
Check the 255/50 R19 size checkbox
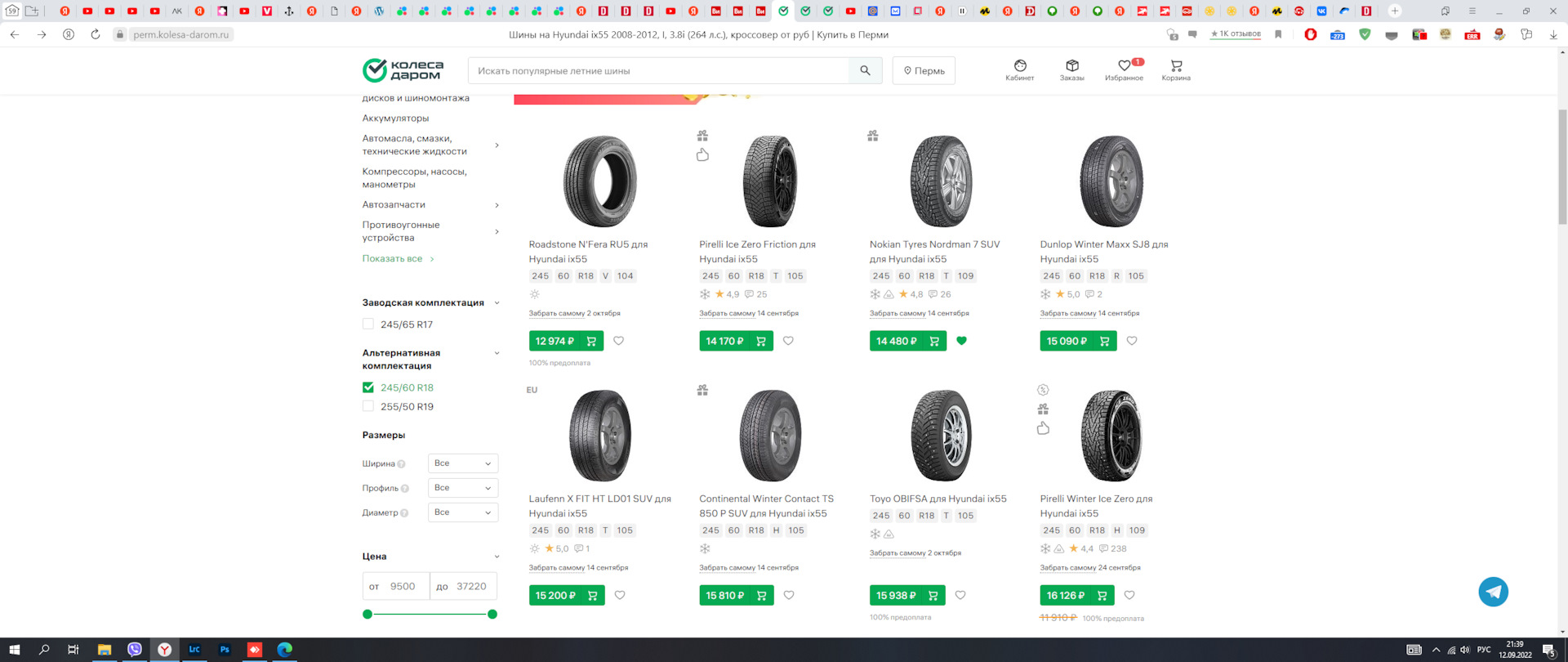click(x=368, y=406)
